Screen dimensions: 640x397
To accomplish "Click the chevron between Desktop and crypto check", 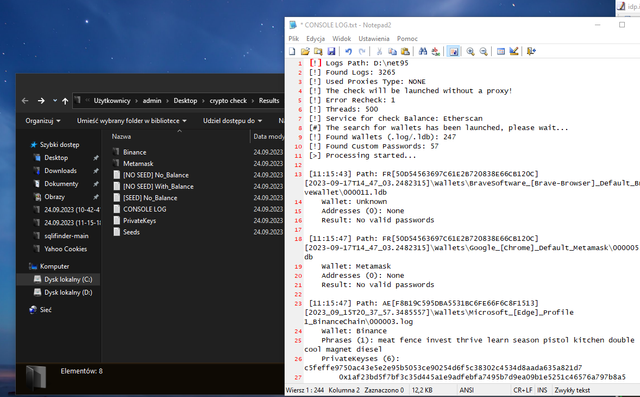I will pos(203,101).
